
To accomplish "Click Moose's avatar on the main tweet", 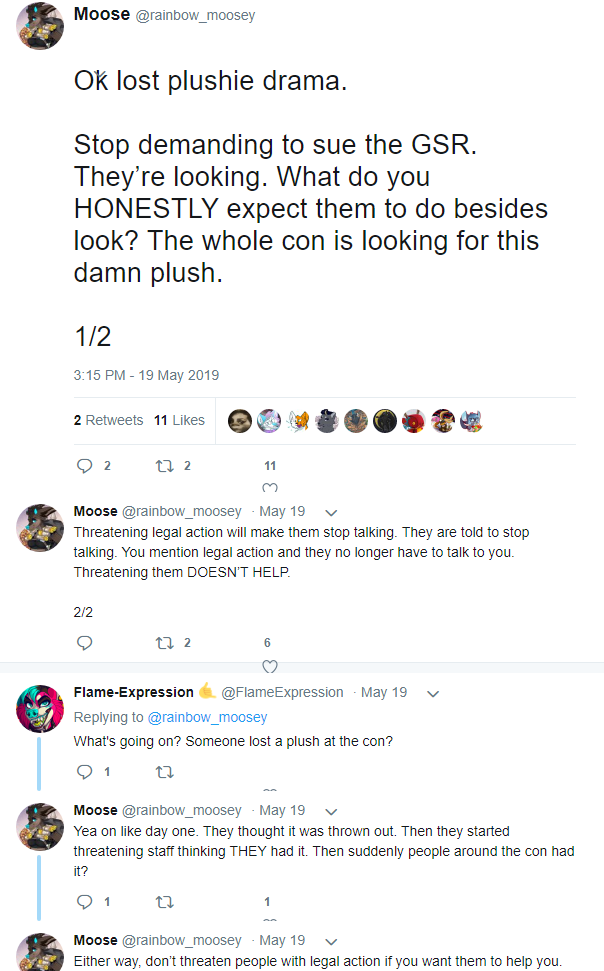I will coord(41,27).
